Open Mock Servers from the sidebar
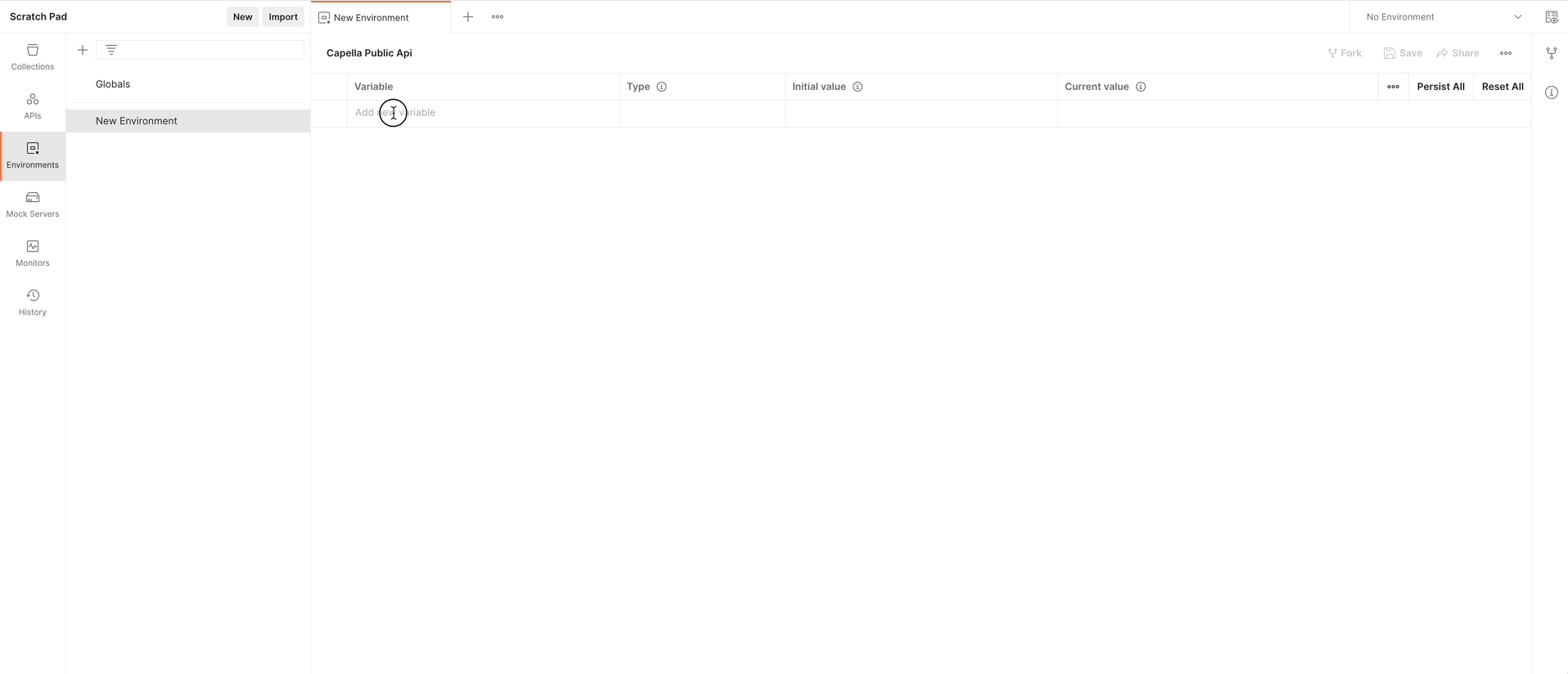 pyautogui.click(x=33, y=204)
